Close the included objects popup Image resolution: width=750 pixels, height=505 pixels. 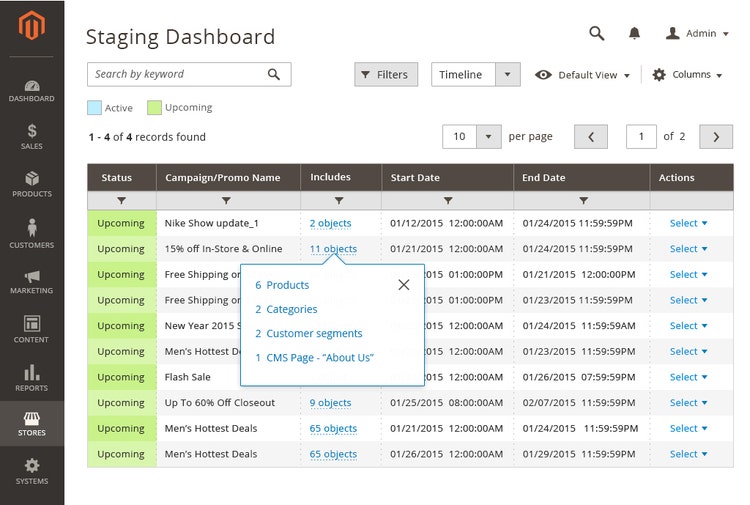(x=403, y=285)
